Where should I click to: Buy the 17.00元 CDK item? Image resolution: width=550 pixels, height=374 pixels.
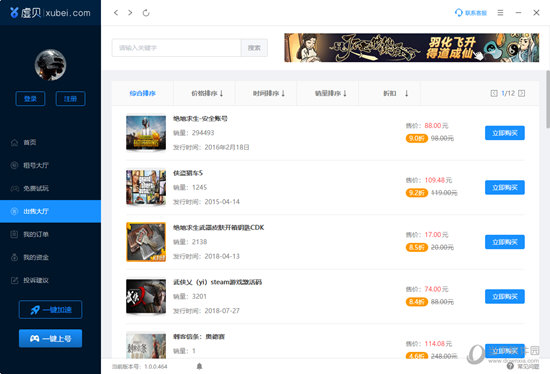(505, 242)
